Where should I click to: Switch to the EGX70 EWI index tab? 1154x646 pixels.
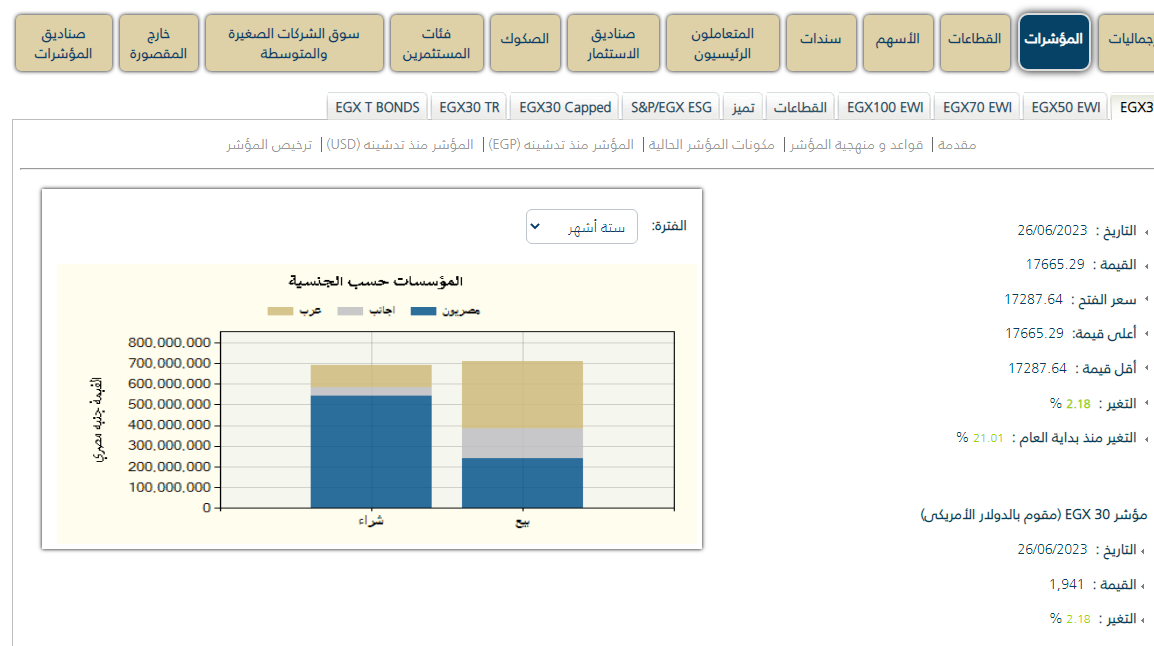point(977,107)
